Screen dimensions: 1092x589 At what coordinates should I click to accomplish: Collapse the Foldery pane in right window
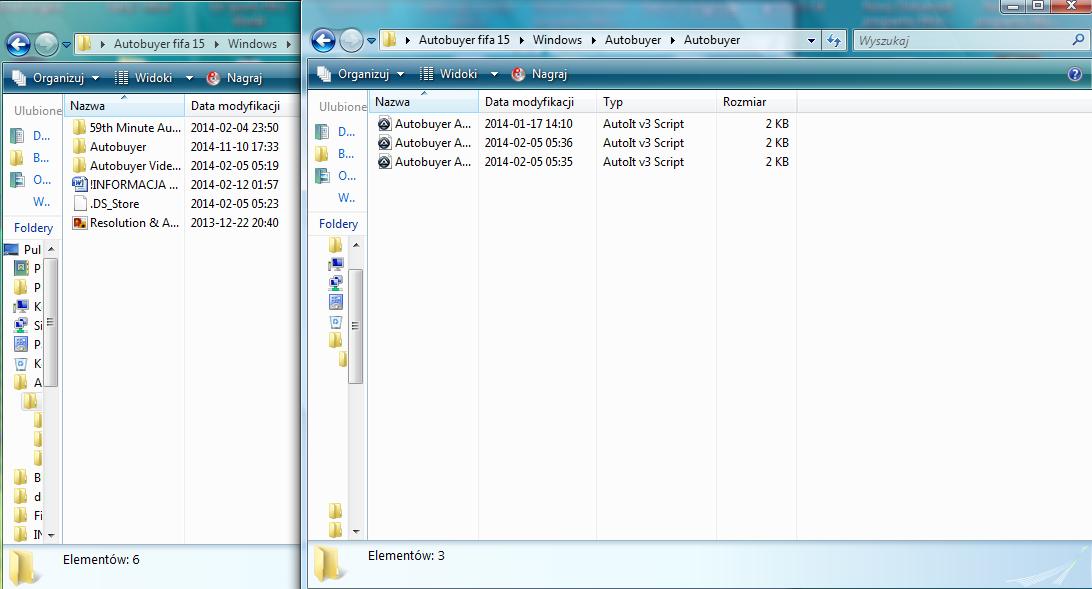(338, 223)
